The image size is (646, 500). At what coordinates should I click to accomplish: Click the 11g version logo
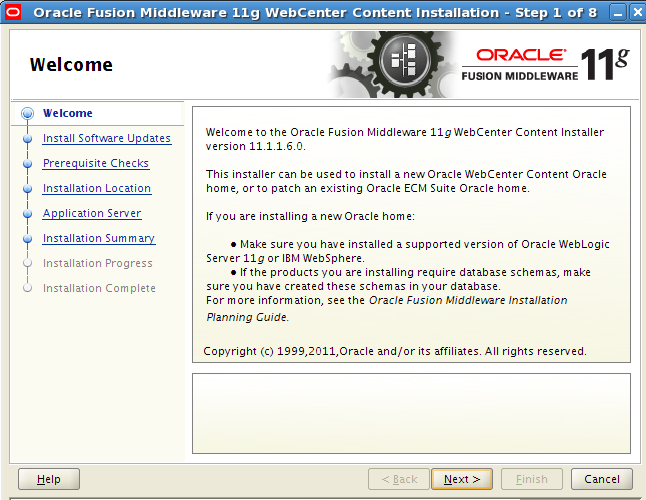pyautogui.click(x=604, y=64)
